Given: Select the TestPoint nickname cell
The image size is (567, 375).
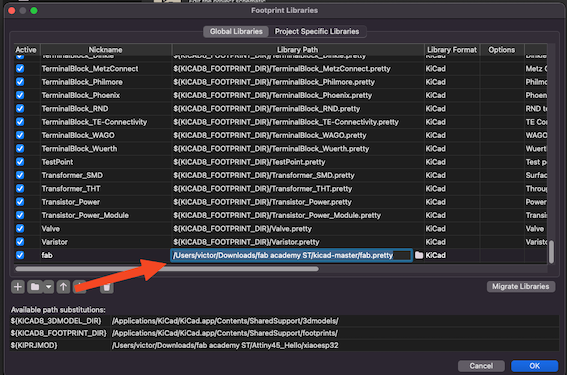Looking at the screenshot, I should (x=106, y=162).
